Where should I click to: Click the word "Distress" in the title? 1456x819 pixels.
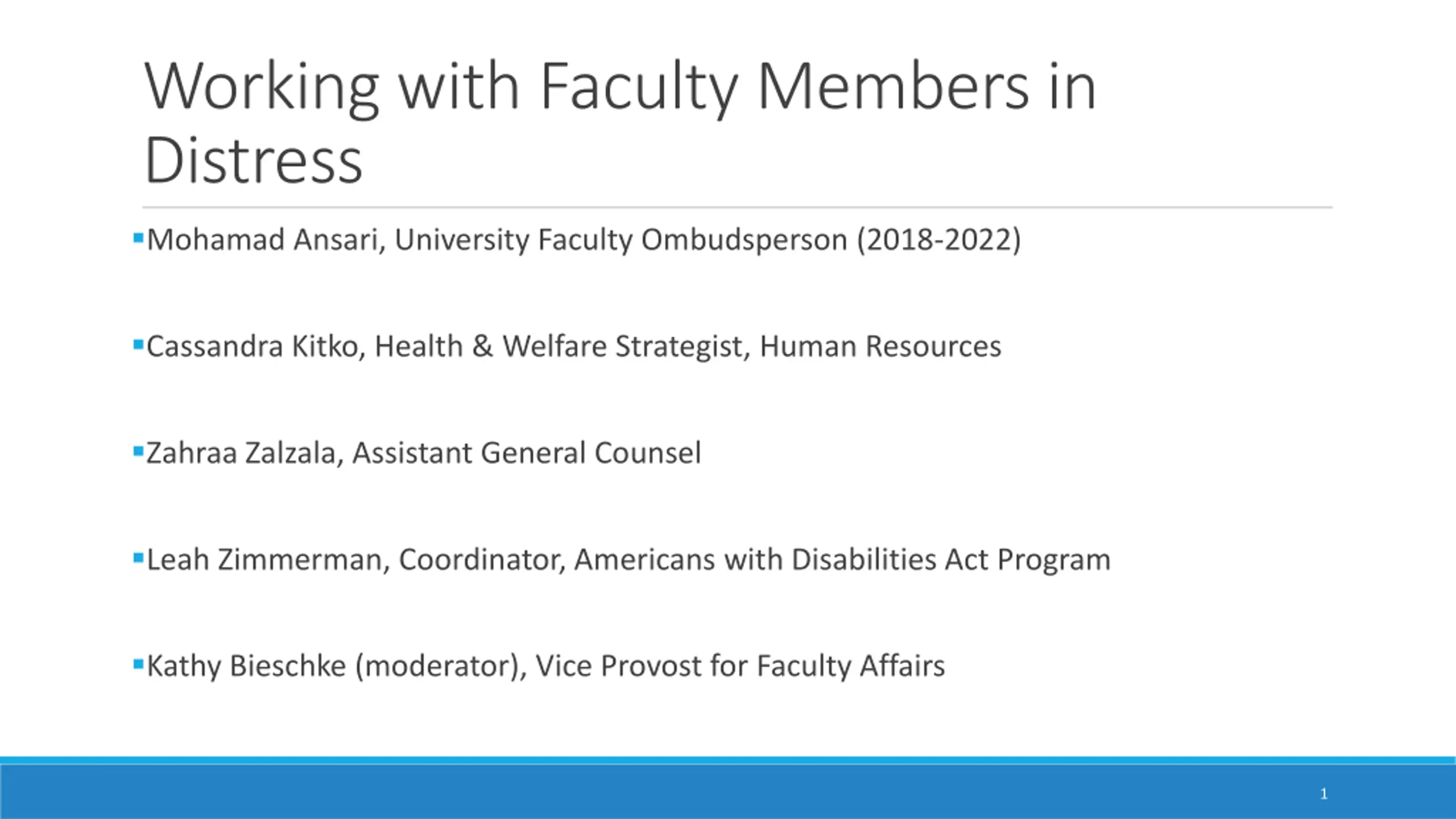click(254, 161)
